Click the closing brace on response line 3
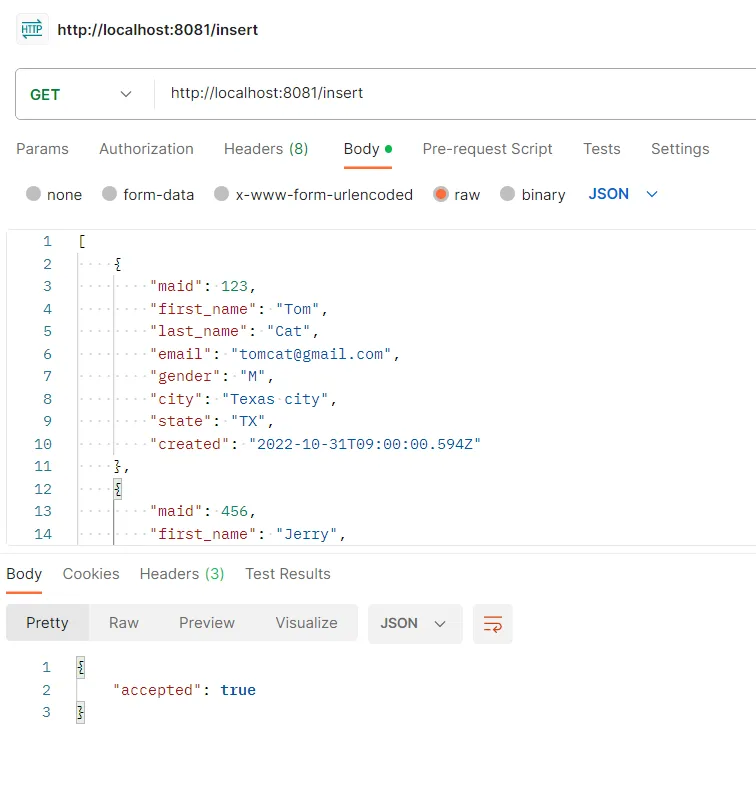The width and height of the screenshot is (756, 785). tap(81, 712)
